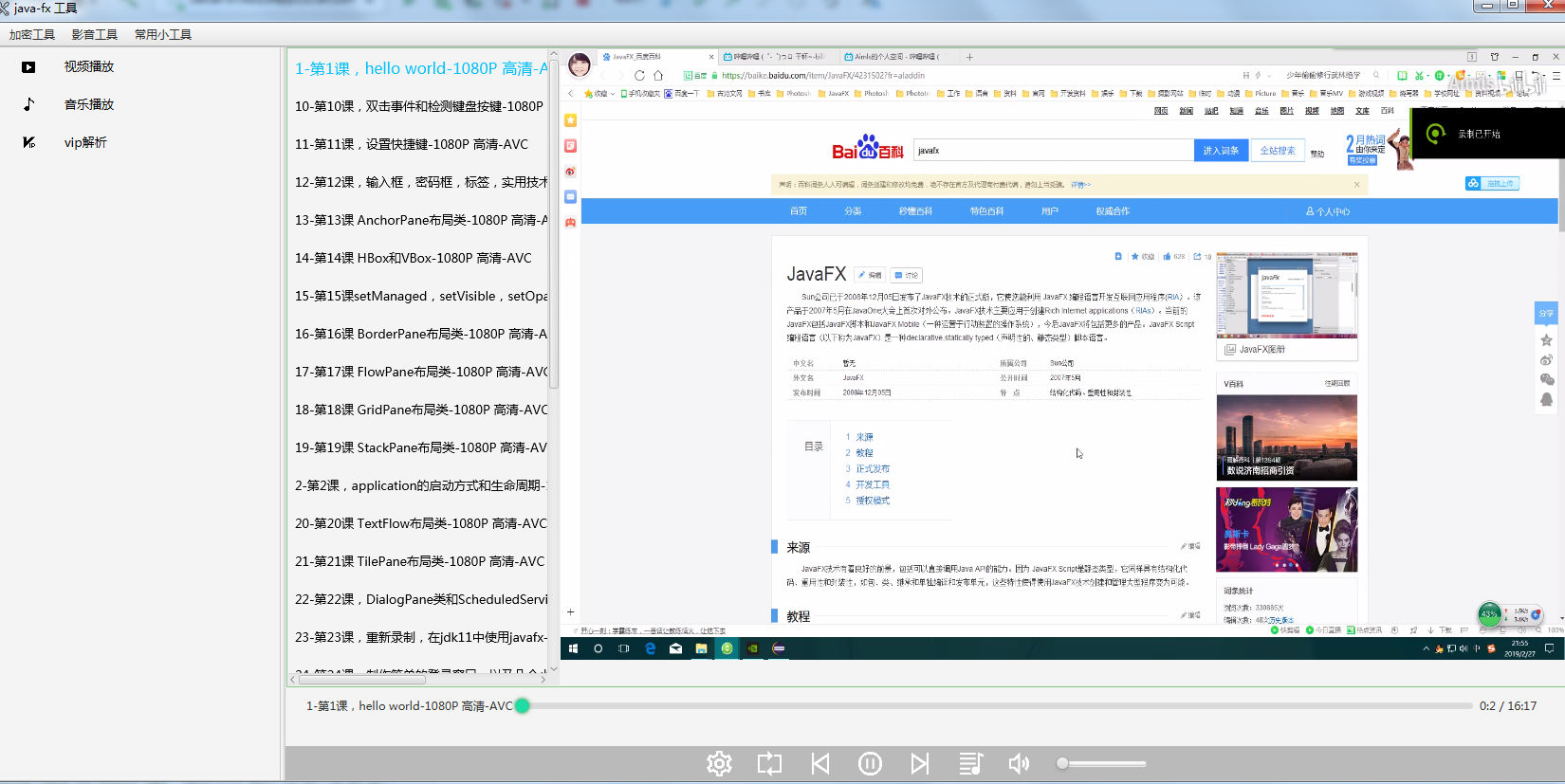
Task: Play lesson 10-第10课 from the playlist
Action: click(418, 106)
